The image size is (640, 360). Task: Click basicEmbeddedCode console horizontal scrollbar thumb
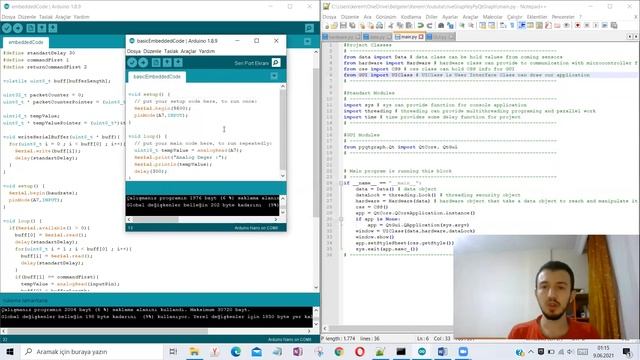[156, 219]
